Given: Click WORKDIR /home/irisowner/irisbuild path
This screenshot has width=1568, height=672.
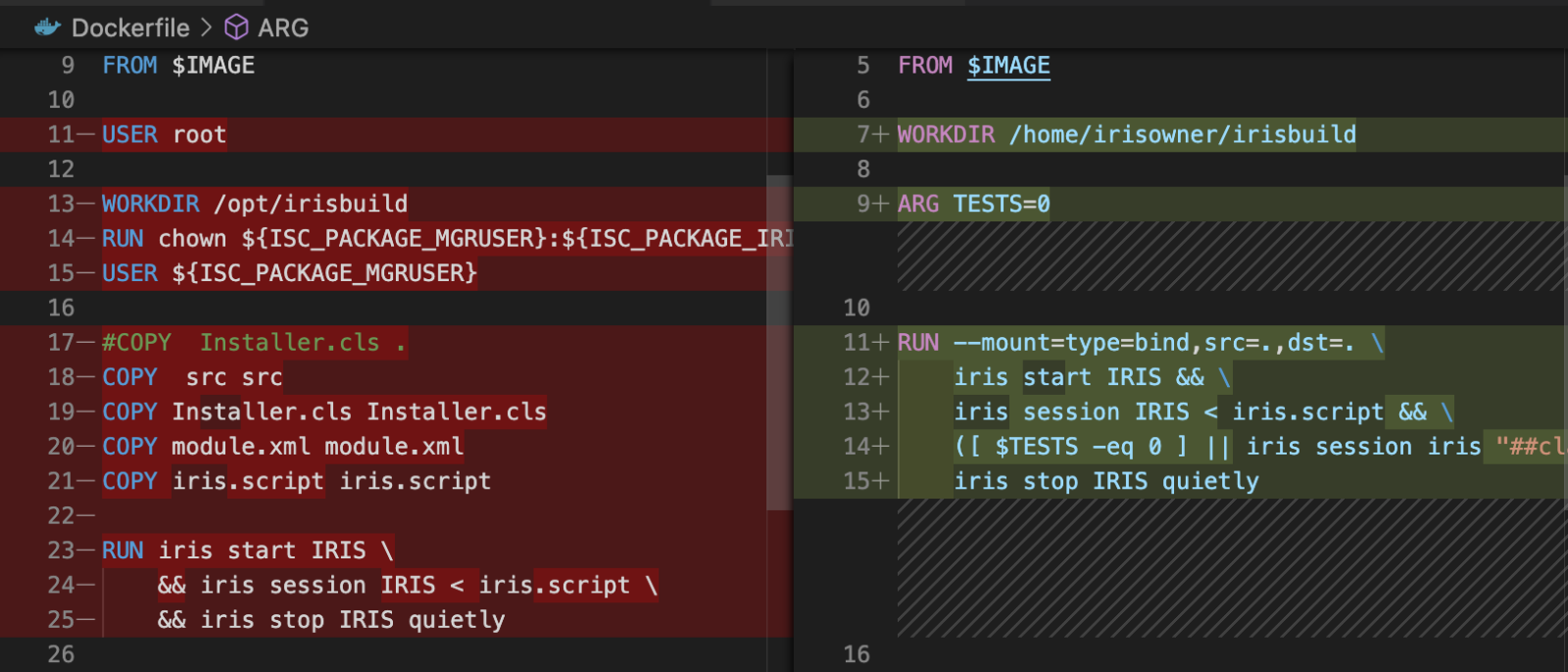Looking at the screenshot, I should coord(1182,135).
